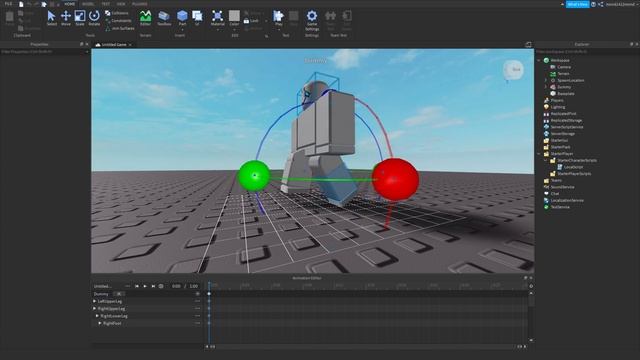Click the Paste icon in Clipboard group
Screen dimensions: 640x360
9,18
